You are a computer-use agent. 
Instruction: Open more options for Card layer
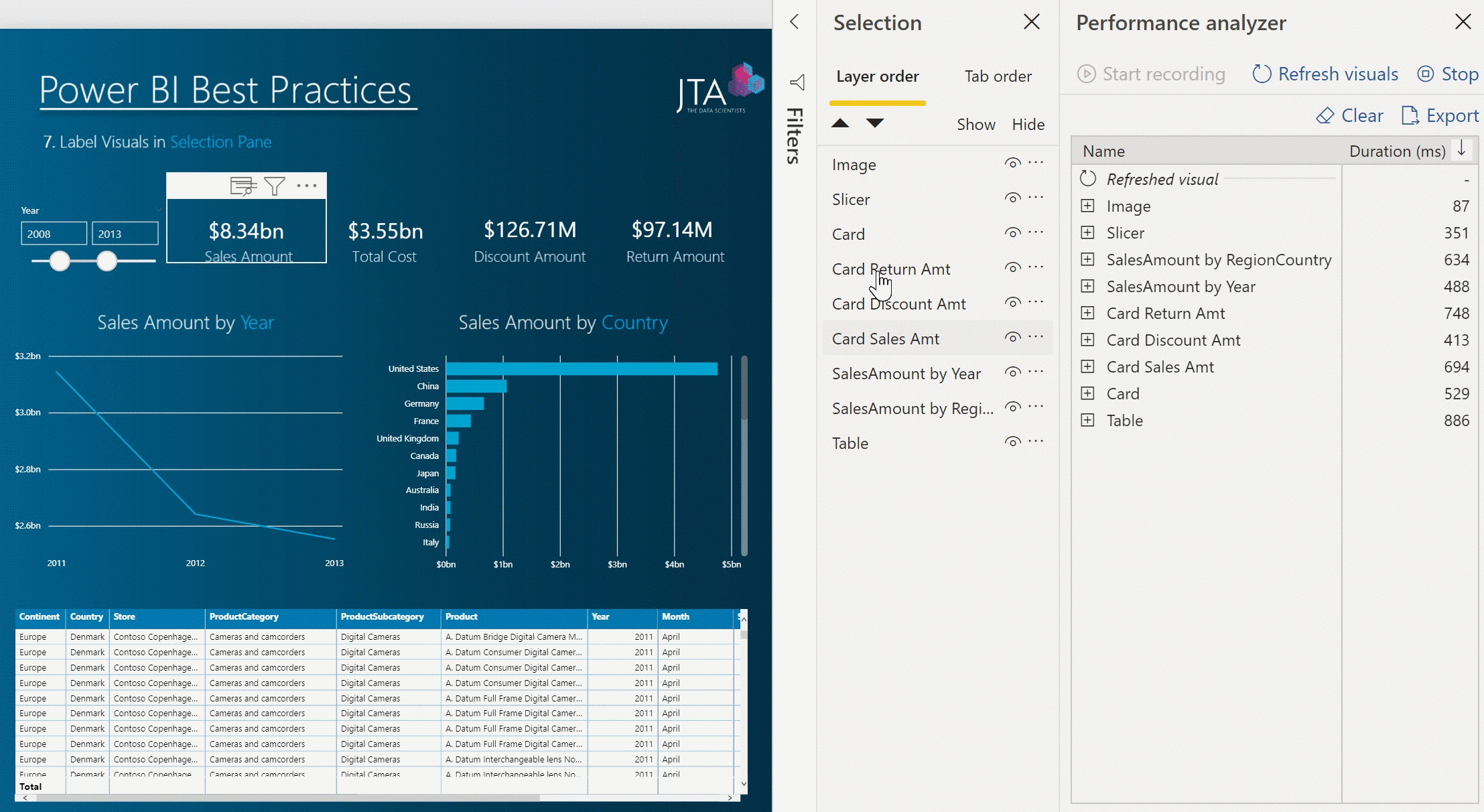pyautogui.click(x=1036, y=232)
